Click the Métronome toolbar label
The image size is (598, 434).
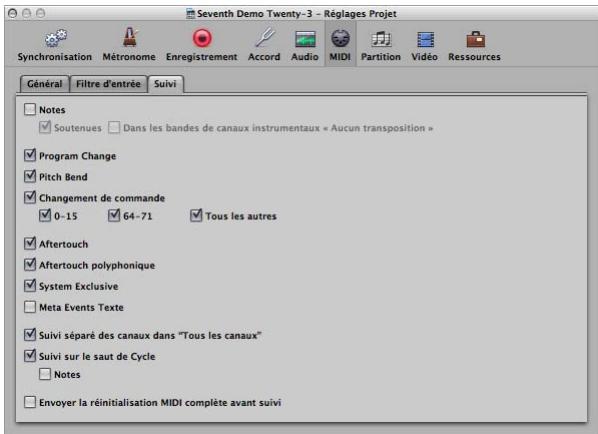click(129, 57)
